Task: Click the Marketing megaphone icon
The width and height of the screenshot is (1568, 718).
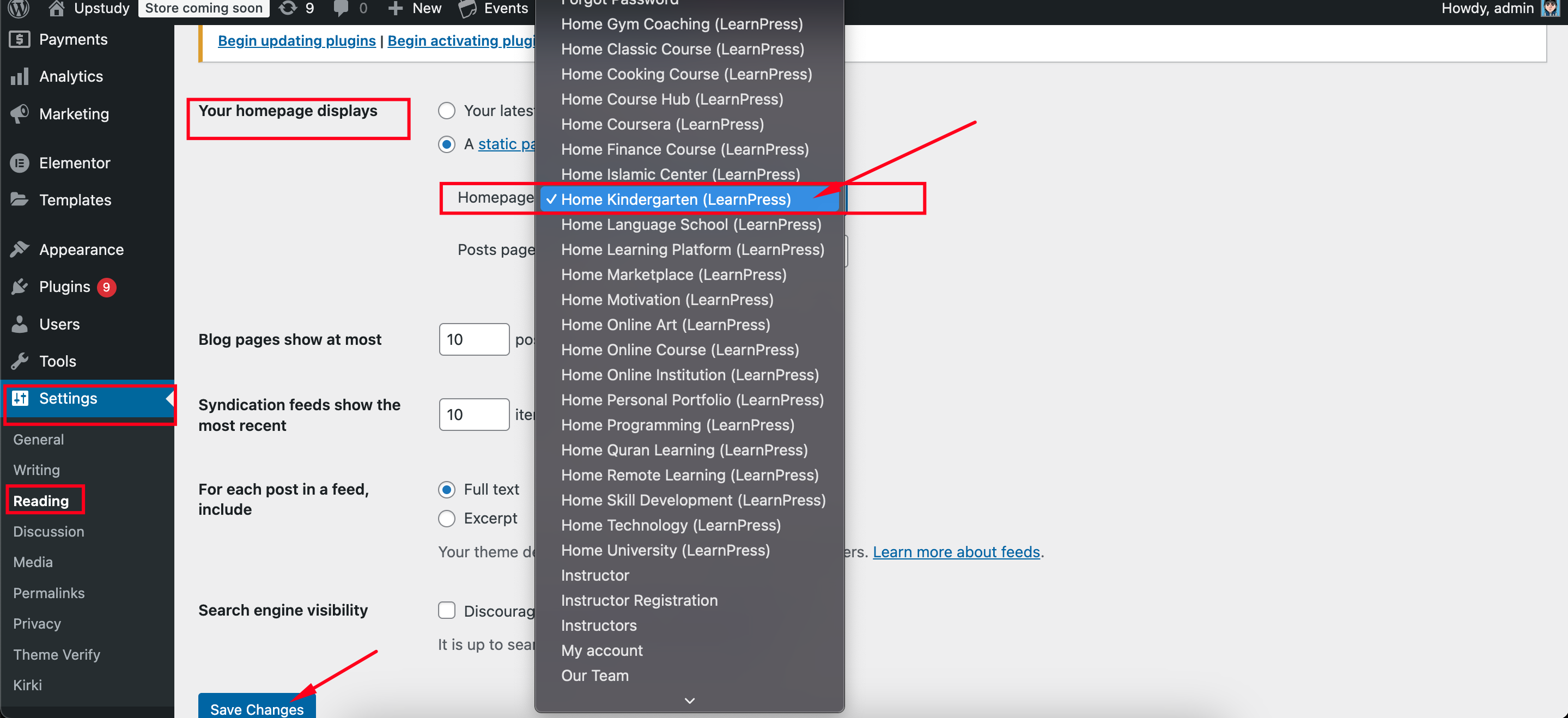Action: (x=20, y=114)
